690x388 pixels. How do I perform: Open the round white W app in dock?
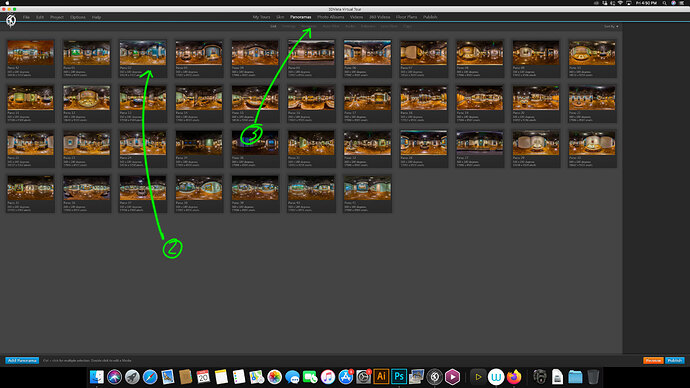(496, 377)
